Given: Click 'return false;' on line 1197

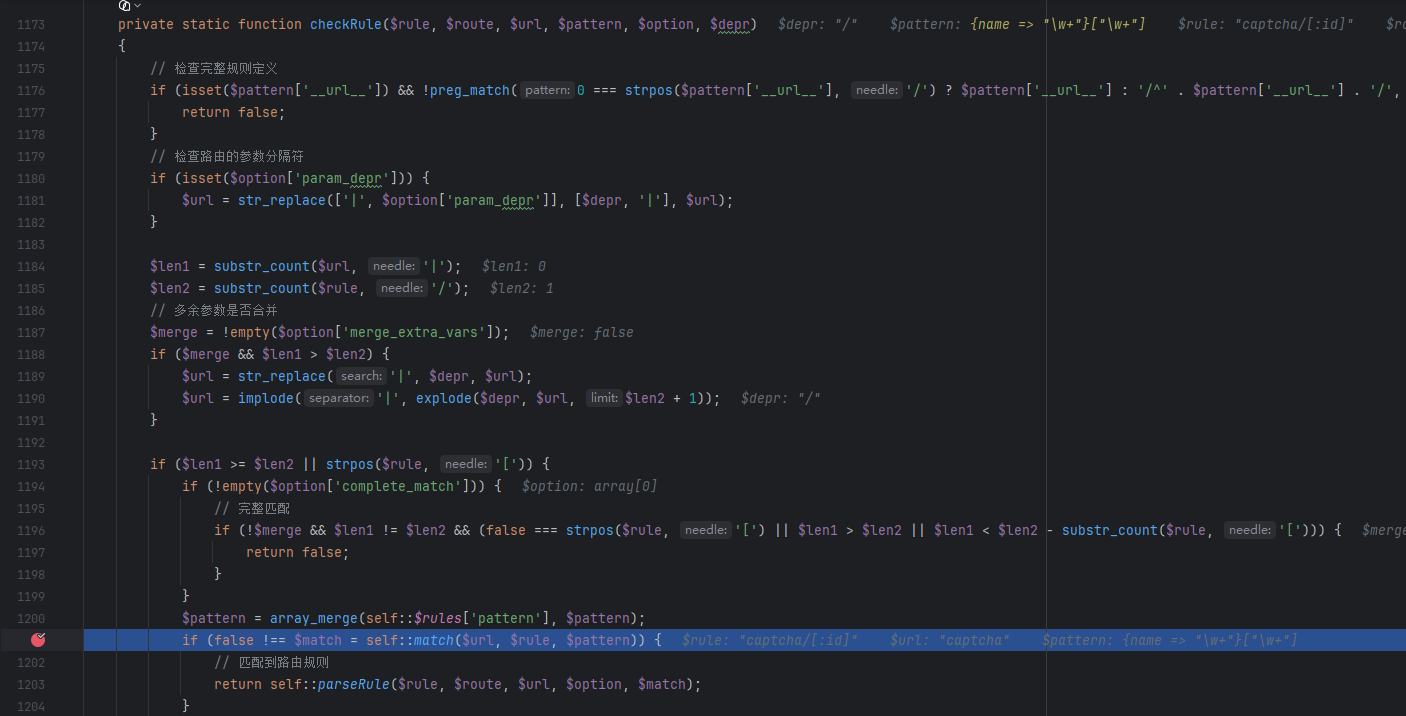Looking at the screenshot, I should [x=298, y=552].
